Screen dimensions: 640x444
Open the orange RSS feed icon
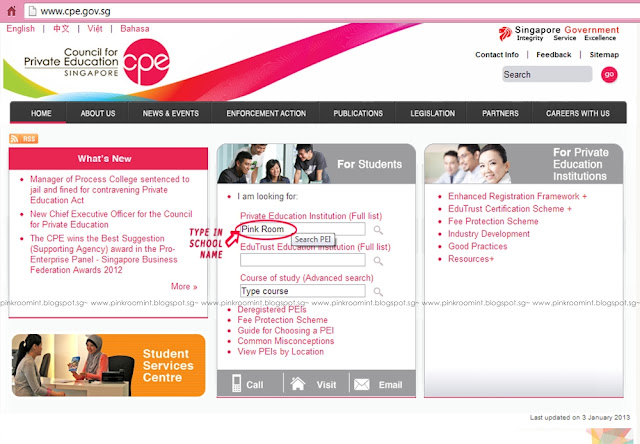(x=24, y=139)
